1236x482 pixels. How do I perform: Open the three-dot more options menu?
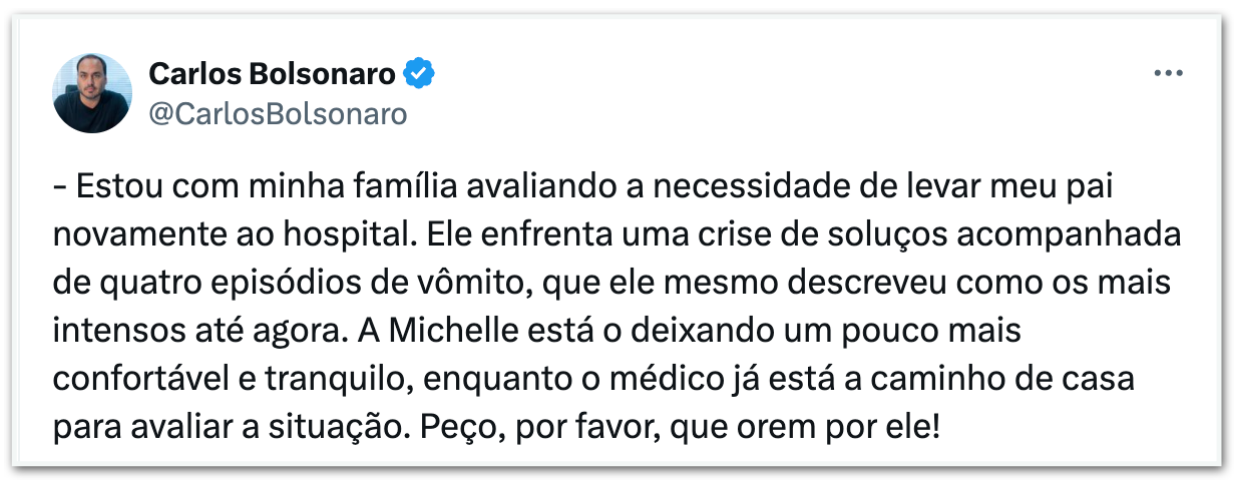pyautogui.click(x=1169, y=74)
